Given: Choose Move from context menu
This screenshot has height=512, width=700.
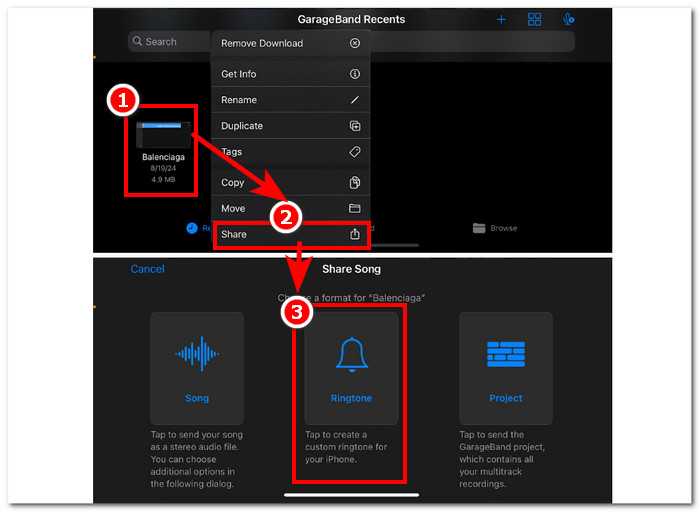Looking at the screenshot, I should click(291, 208).
